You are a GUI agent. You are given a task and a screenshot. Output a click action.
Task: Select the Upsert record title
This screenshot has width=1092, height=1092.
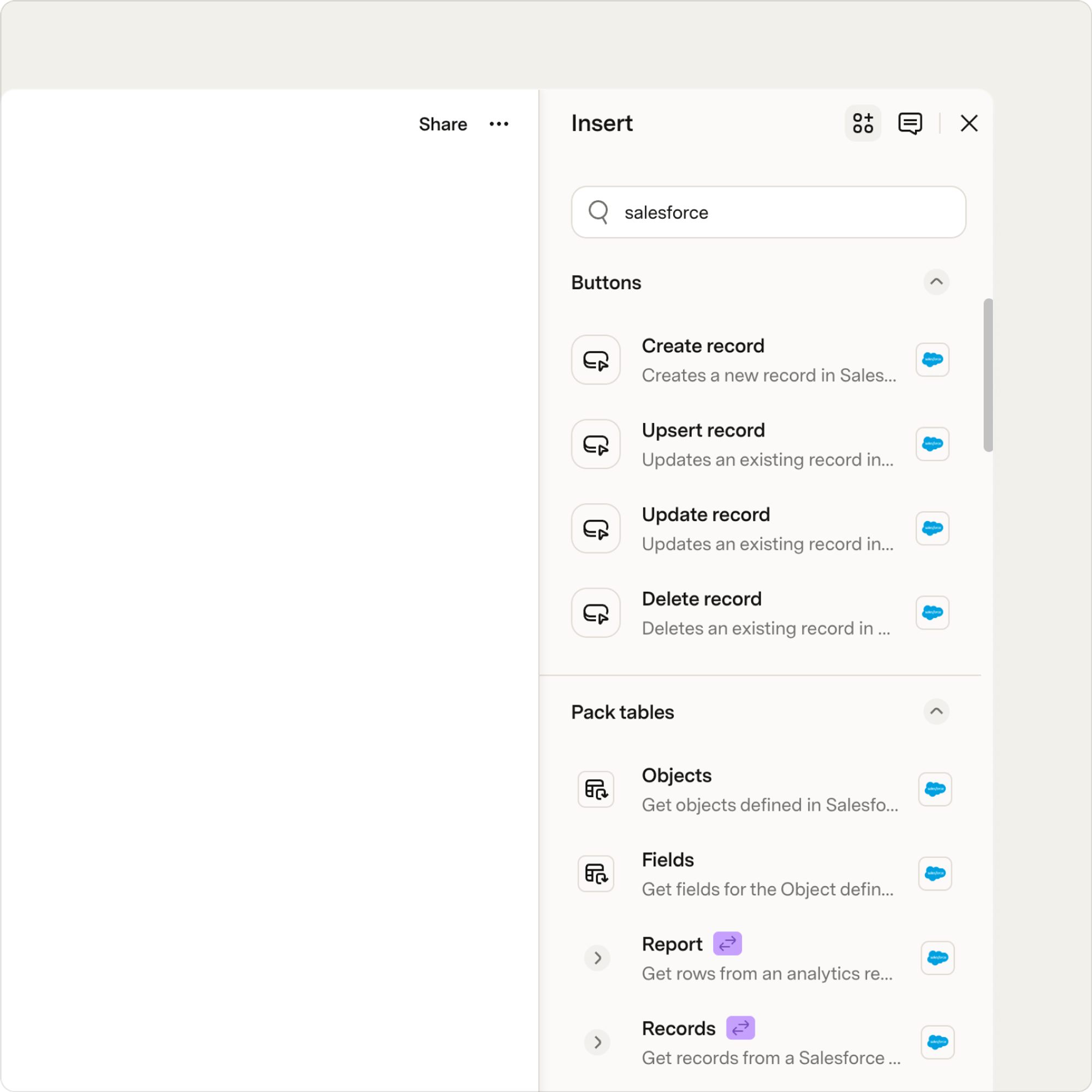point(703,430)
